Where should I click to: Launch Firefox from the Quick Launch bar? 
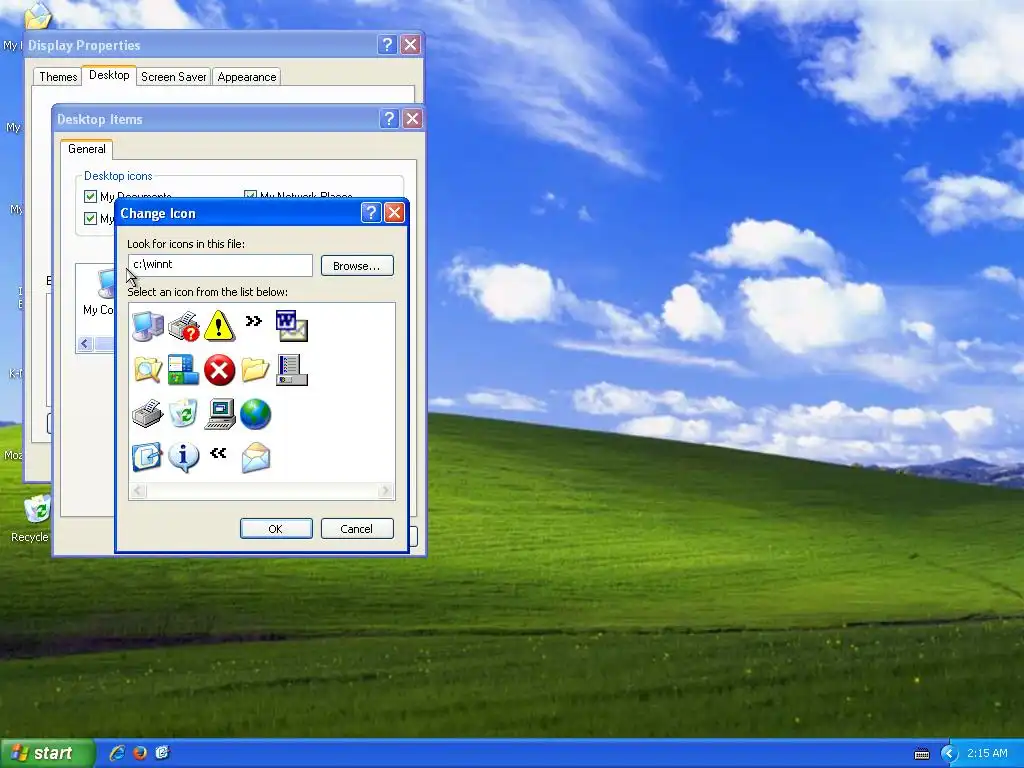point(140,753)
